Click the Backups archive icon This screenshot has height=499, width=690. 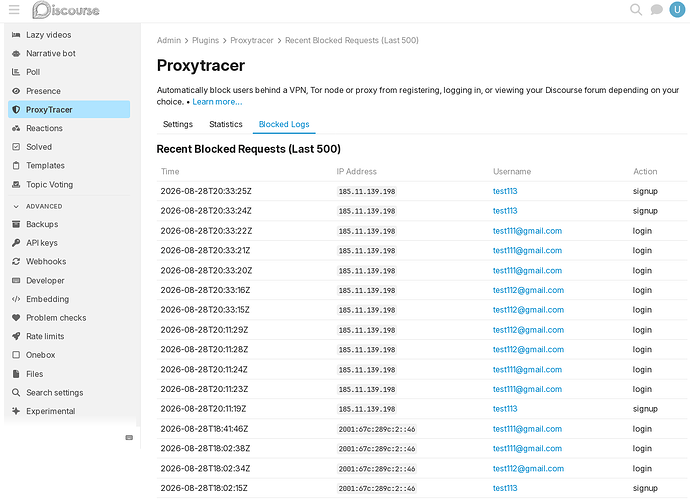16,224
